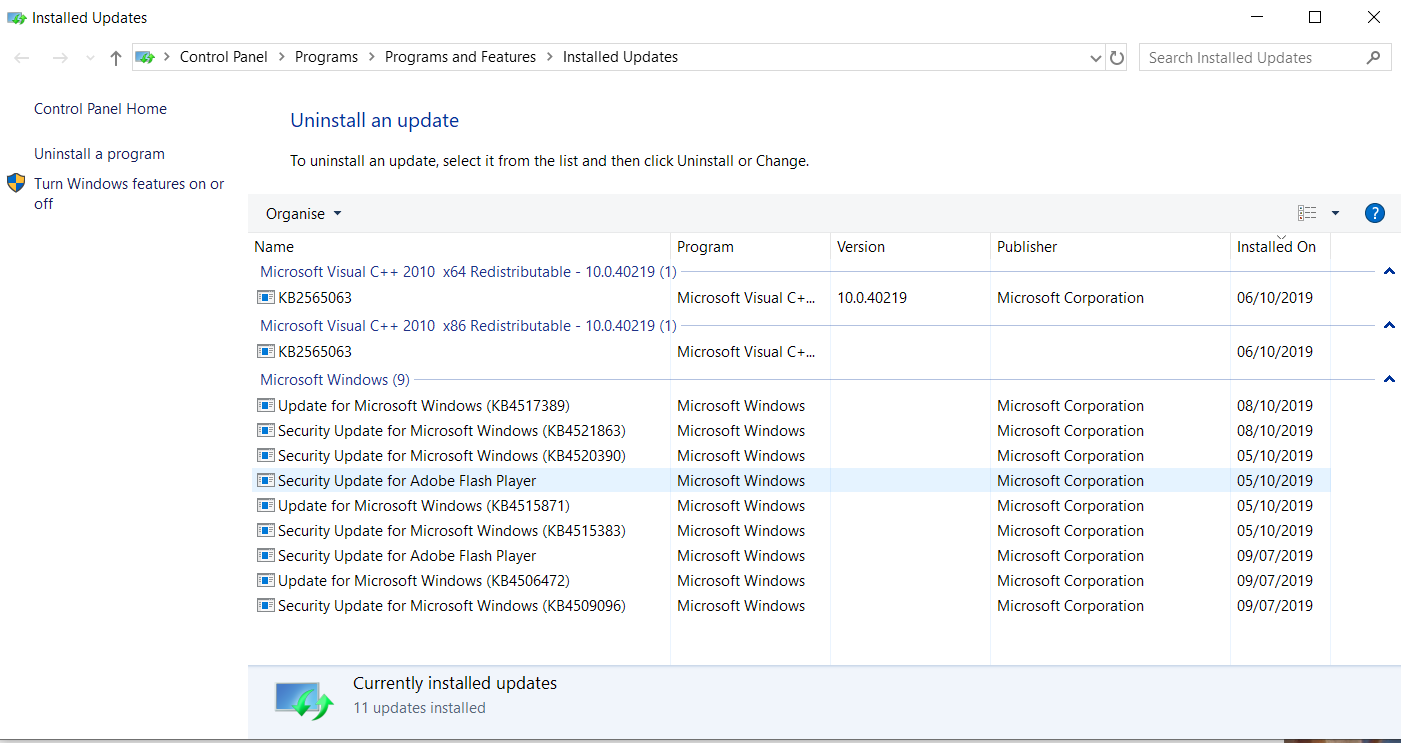This screenshot has width=1401, height=743.
Task: Select Security Update for Microsoft Windows (KB4520390)
Action: (452, 456)
